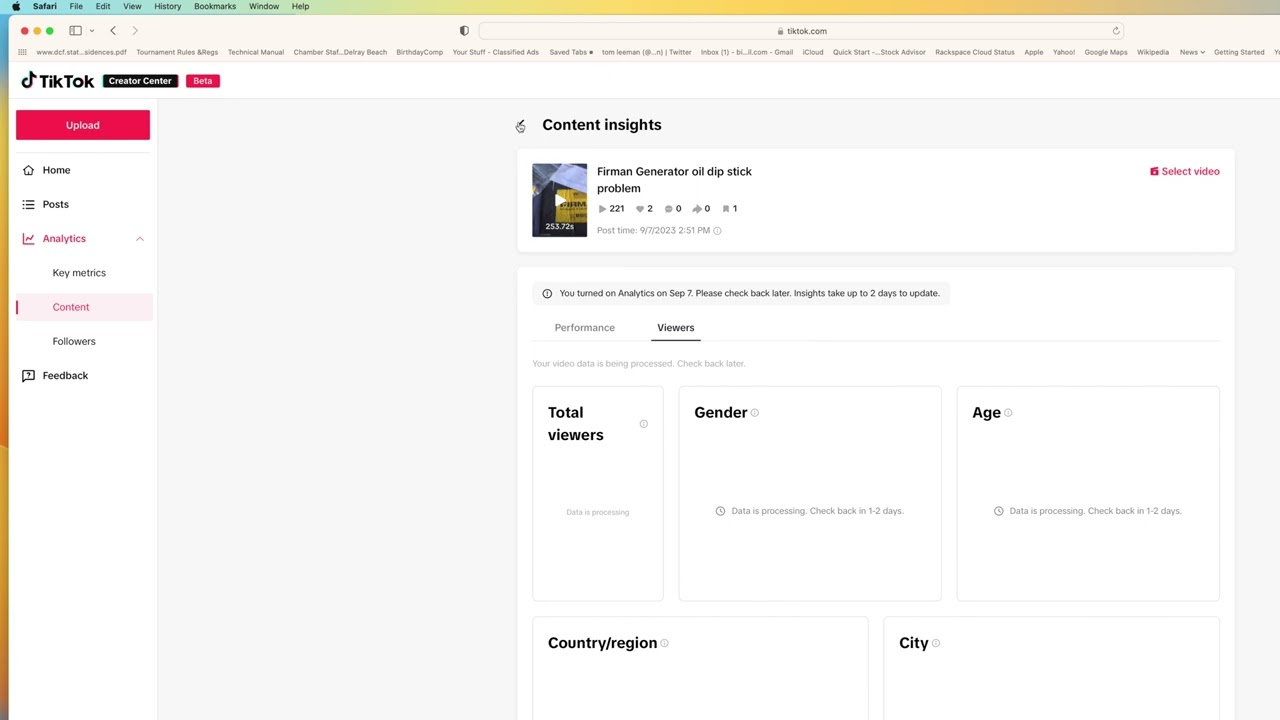Click the bookmark saves icon
The image size is (1280, 720).
pyautogui.click(x=726, y=209)
